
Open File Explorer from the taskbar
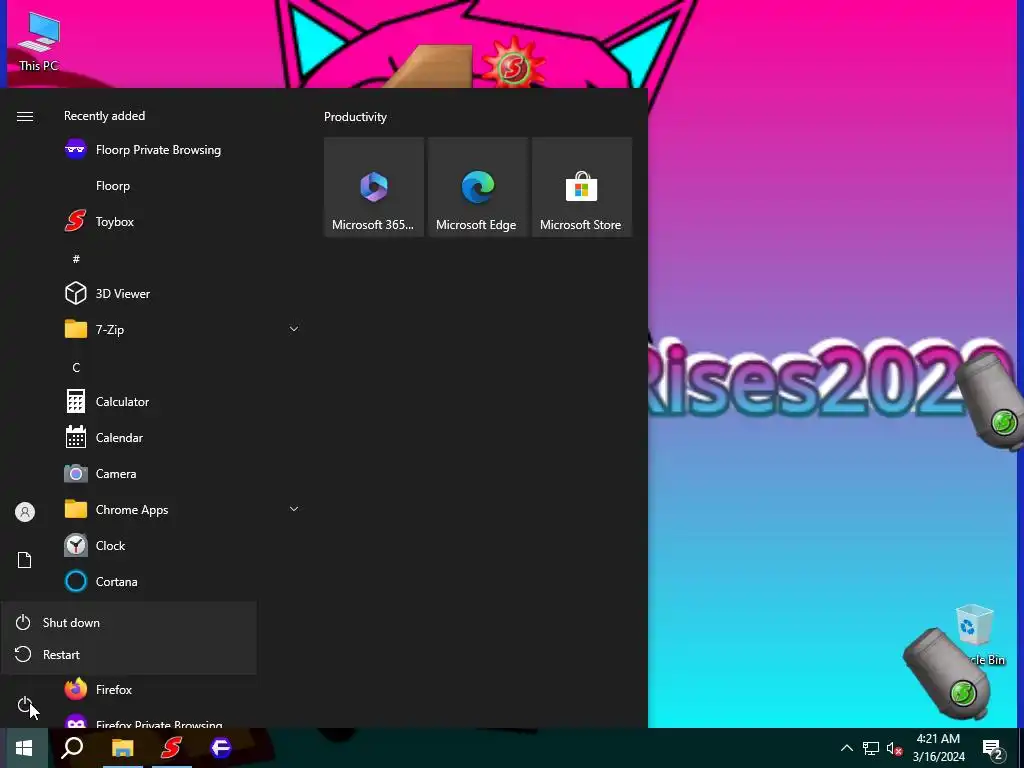click(x=122, y=748)
